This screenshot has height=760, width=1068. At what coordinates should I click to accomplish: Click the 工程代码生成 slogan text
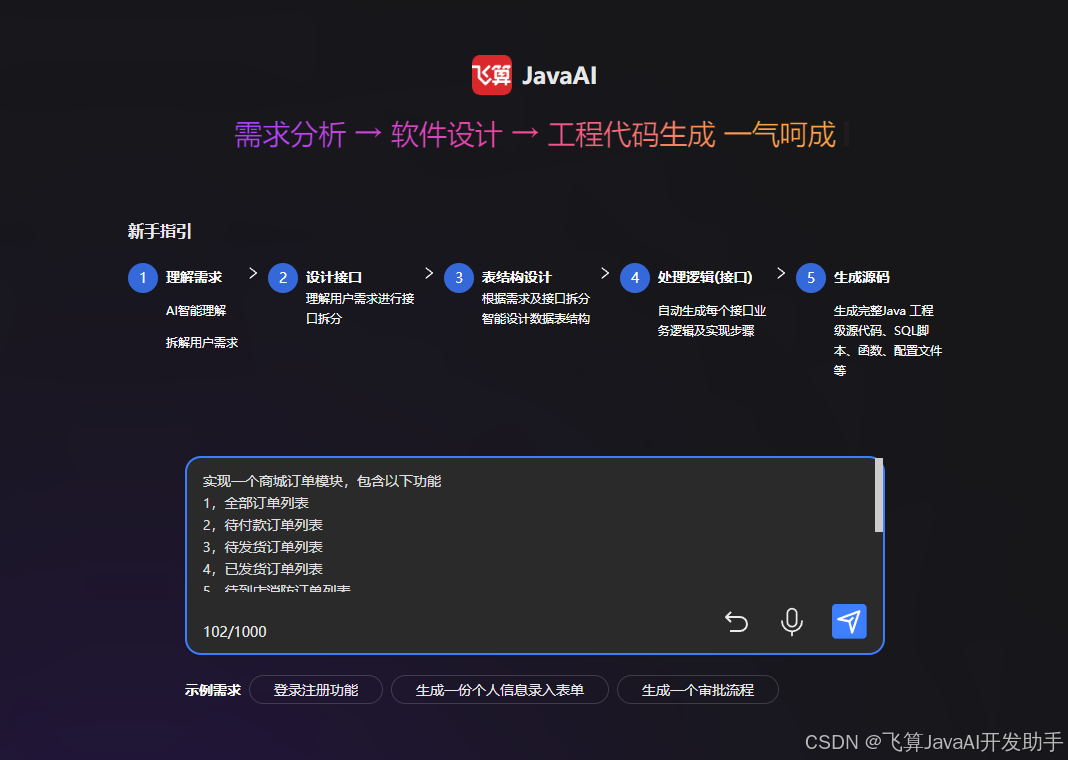click(631, 134)
